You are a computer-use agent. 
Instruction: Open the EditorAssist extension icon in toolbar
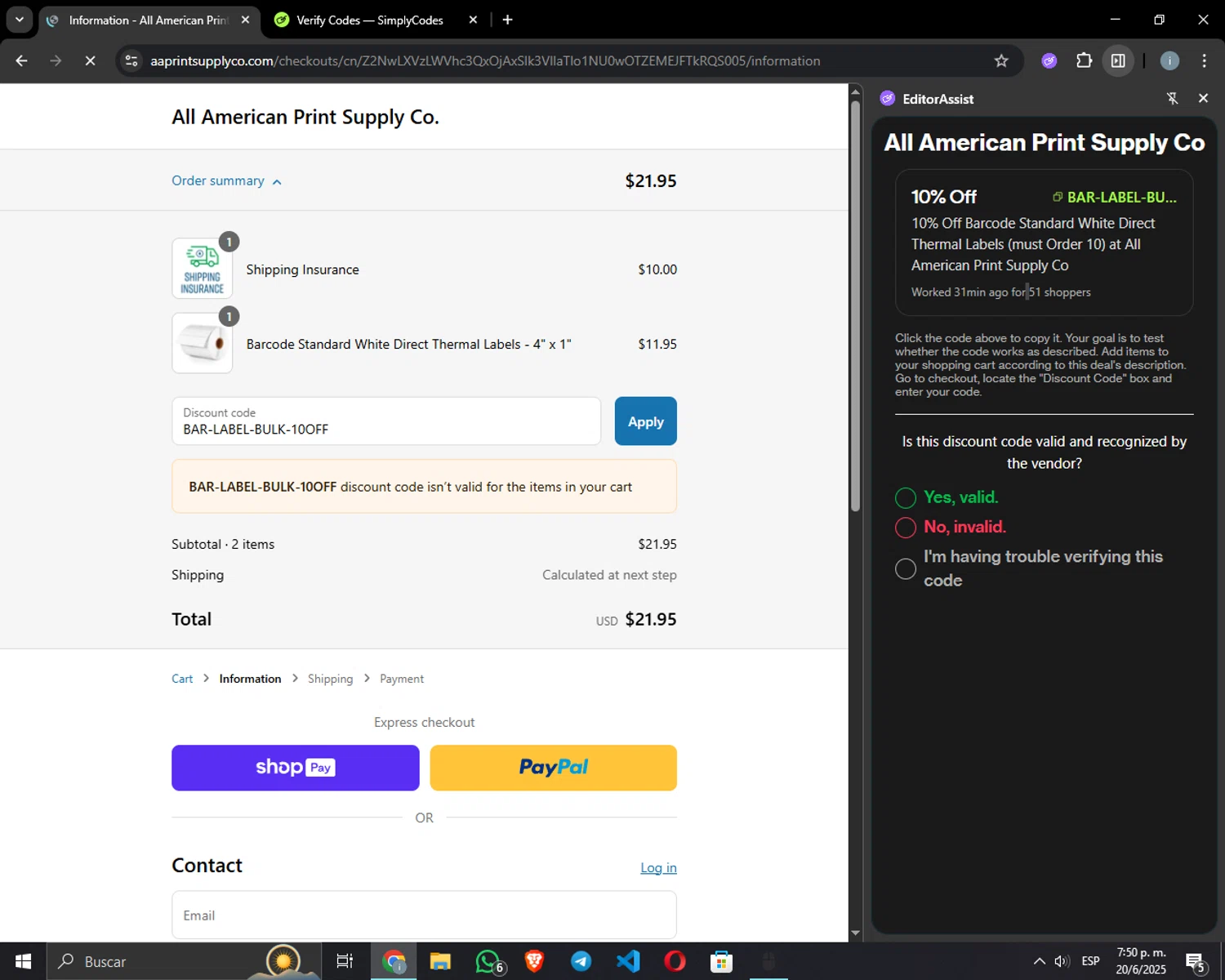pyautogui.click(x=1049, y=60)
